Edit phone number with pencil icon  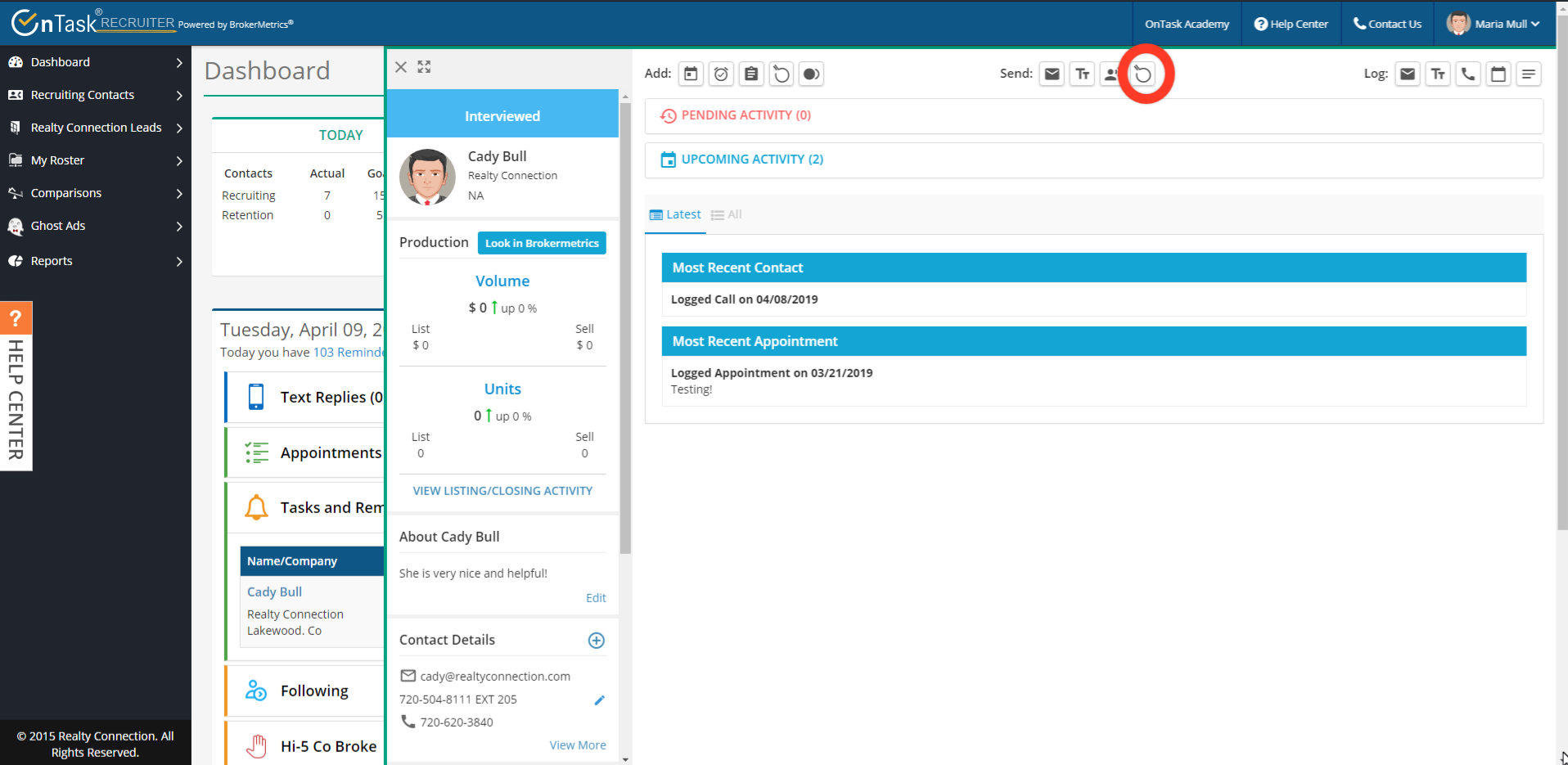(x=599, y=700)
